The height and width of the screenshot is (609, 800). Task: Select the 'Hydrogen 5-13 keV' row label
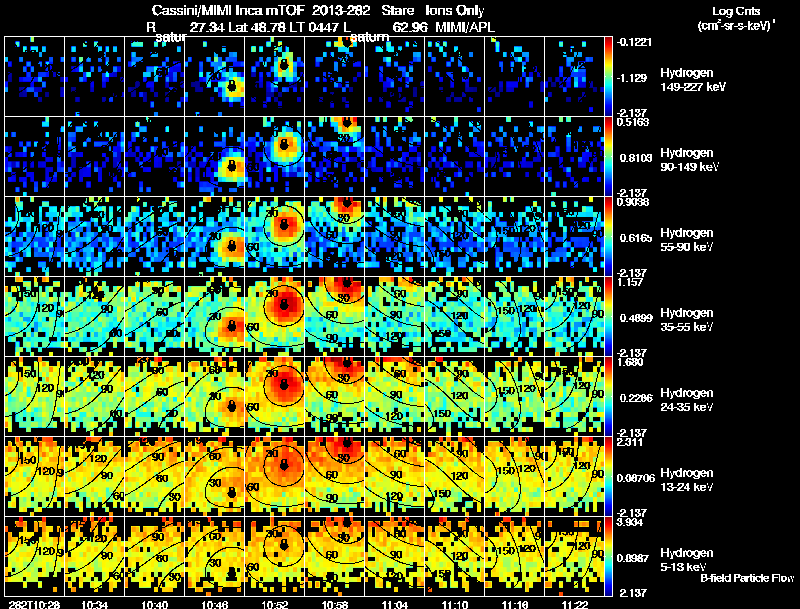(x=687, y=560)
